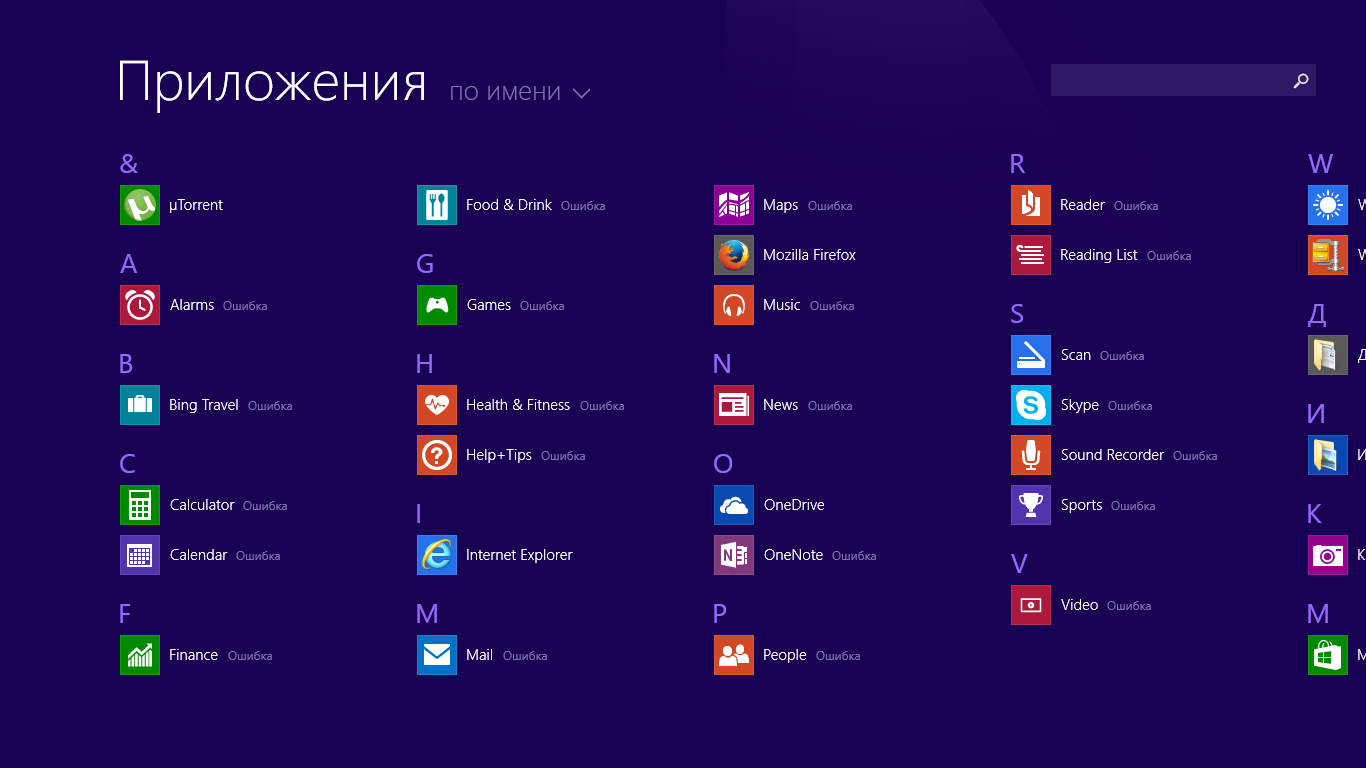This screenshot has height=768, width=1366.
Task: Select the 'R' group header
Action: click(1018, 164)
